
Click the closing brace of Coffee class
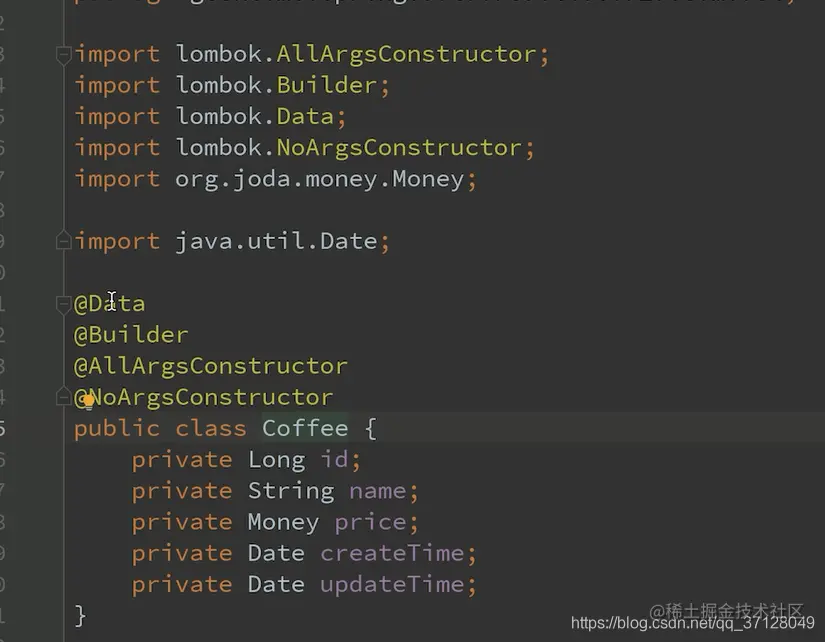coord(81,614)
